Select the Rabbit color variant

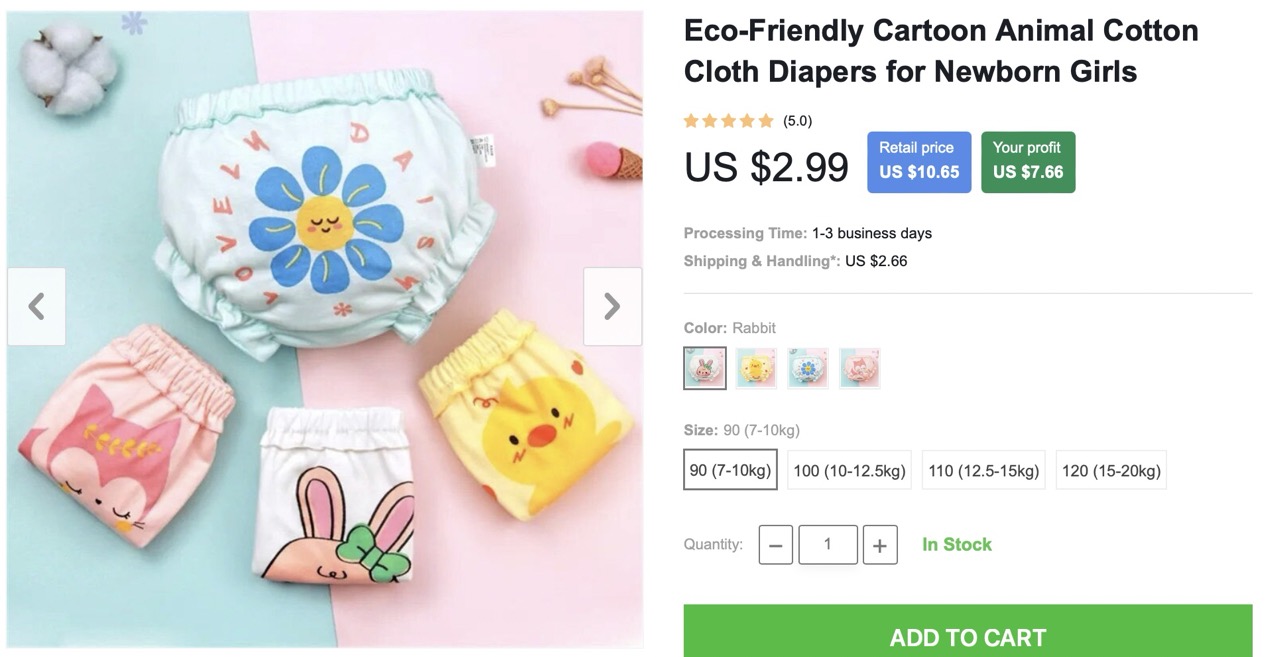click(x=705, y=368)
